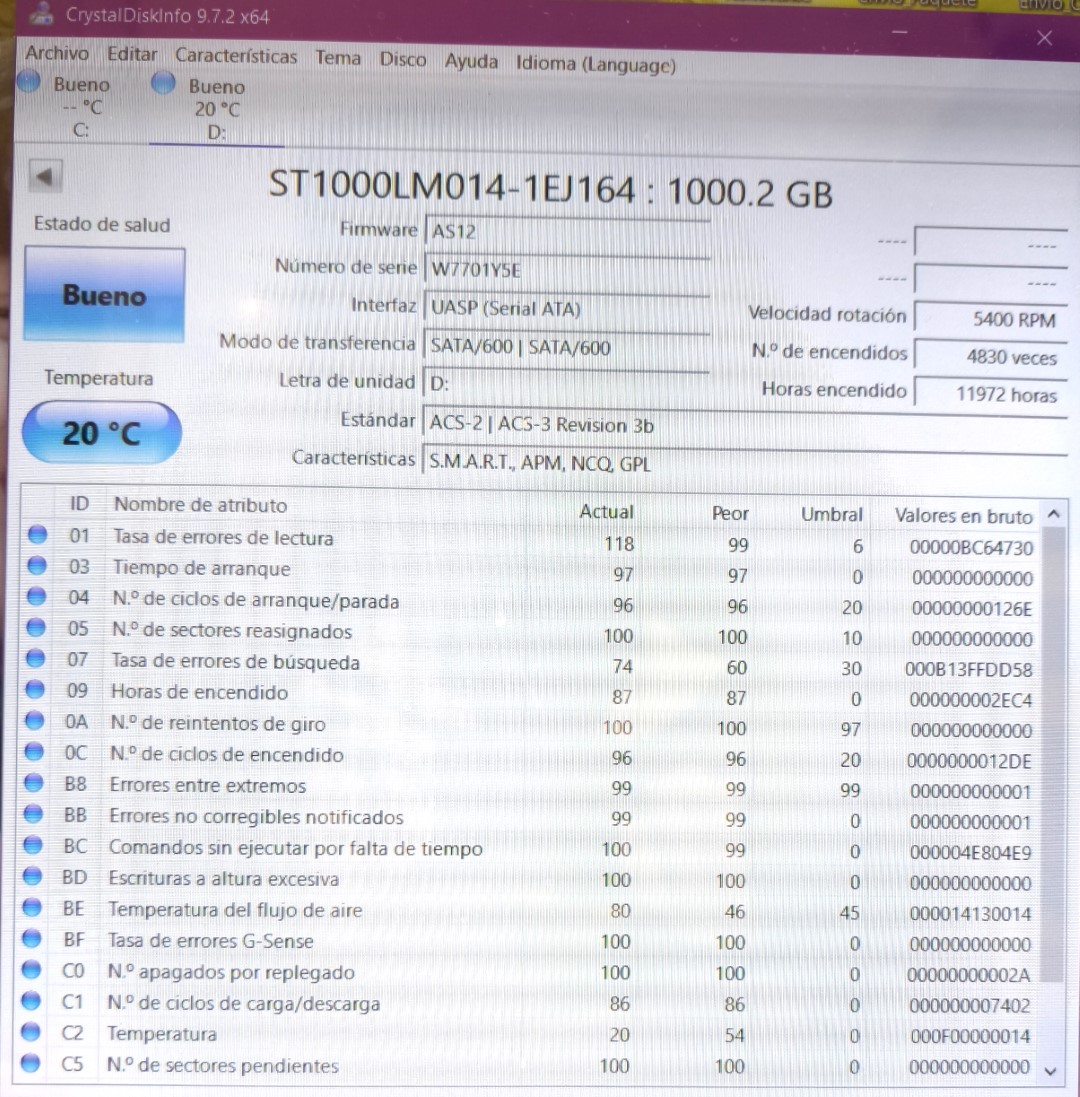This screenshot has width=1080, height=1097.
Task: Open the Archivo menu
Action: [57, 56]
